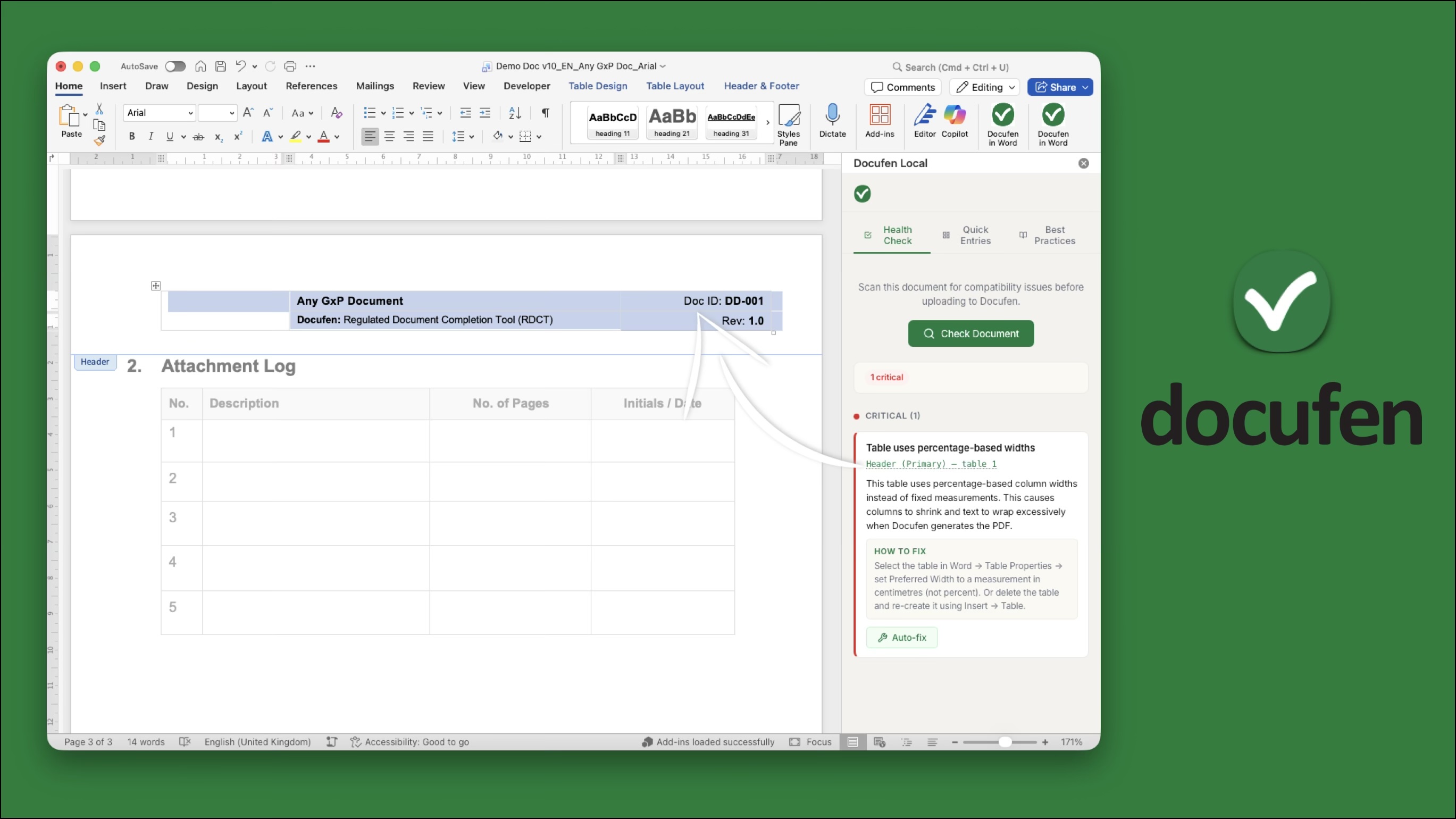Toggle italic formatting

click(150, 136)
